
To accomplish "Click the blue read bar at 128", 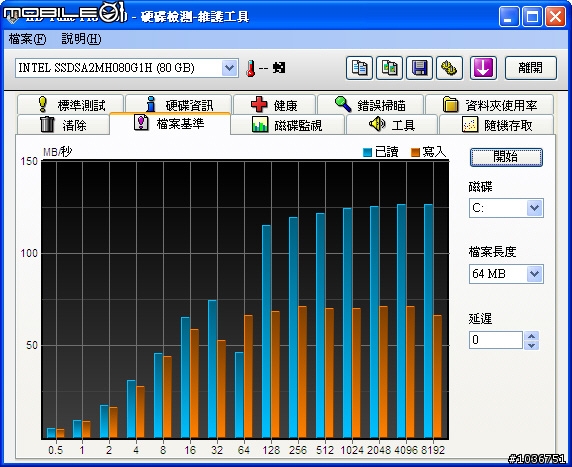I will coord(266,332).
